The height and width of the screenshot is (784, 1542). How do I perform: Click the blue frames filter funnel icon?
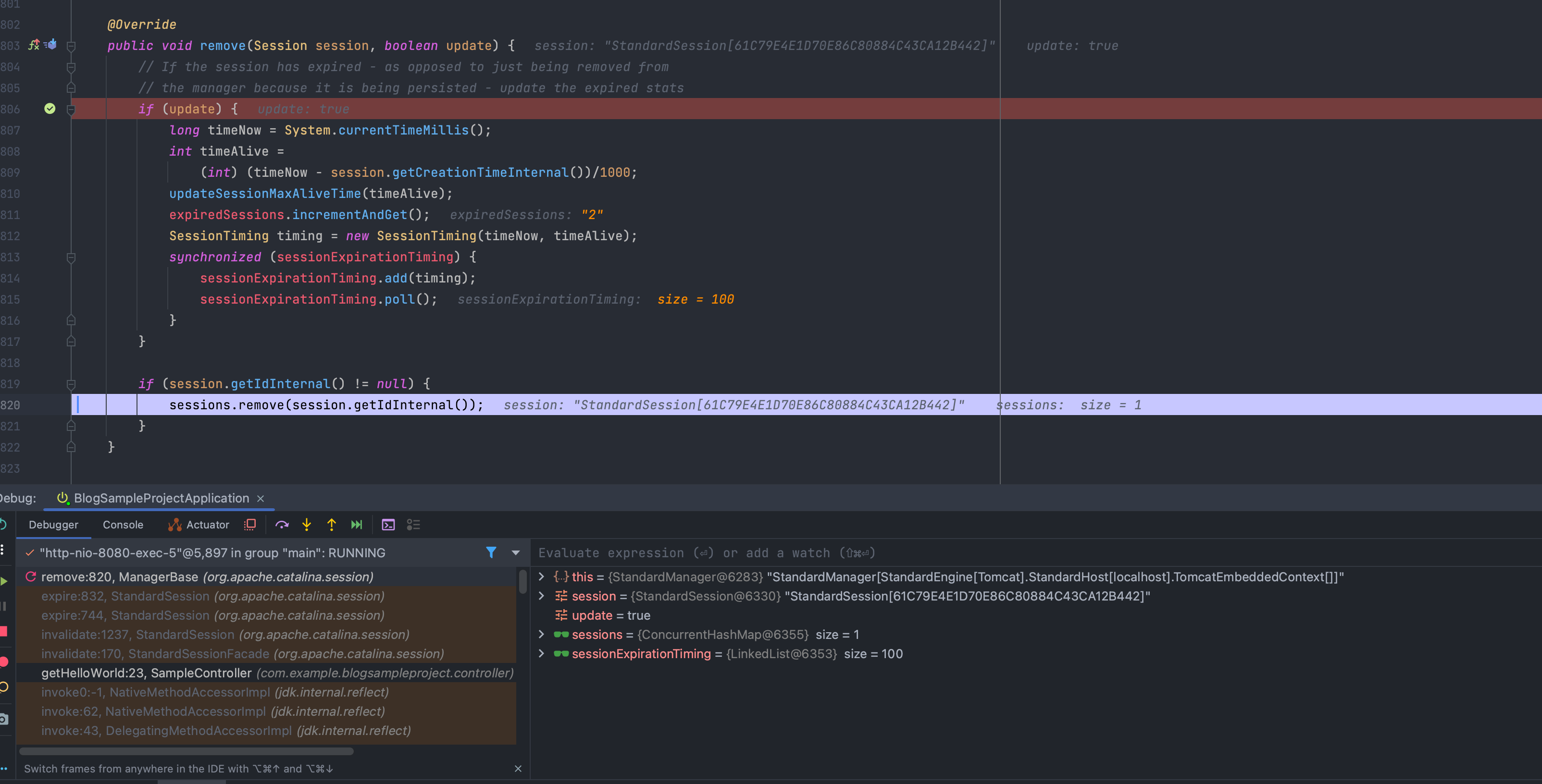[x=491, y=552]
